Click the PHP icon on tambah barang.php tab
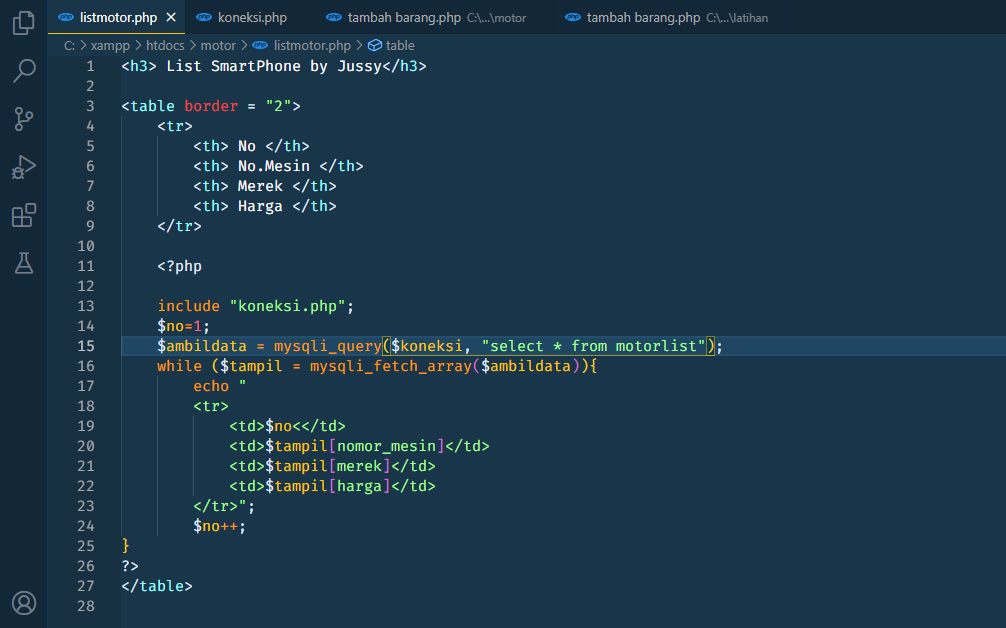Image resolution: width=1006 pixels, height=628 pixels. point(334,16)
